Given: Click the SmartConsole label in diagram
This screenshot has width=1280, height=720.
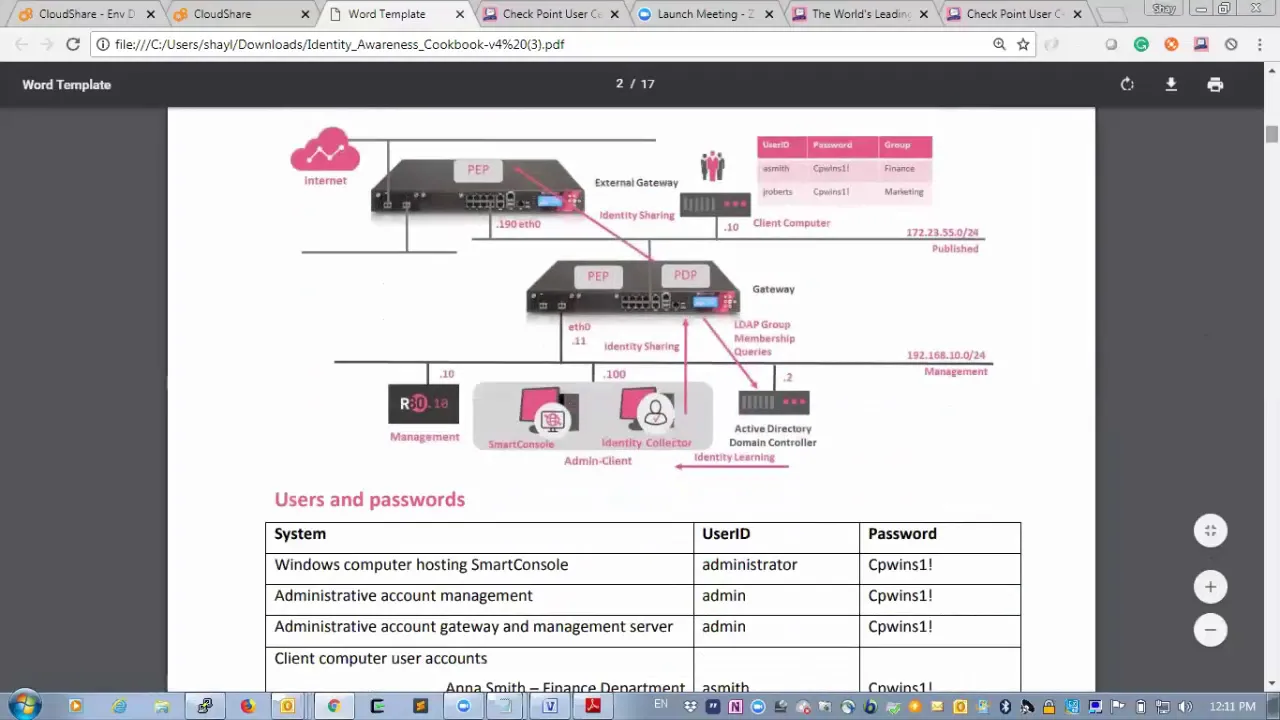Looking at the screenshot, I should tap(521, 444).
